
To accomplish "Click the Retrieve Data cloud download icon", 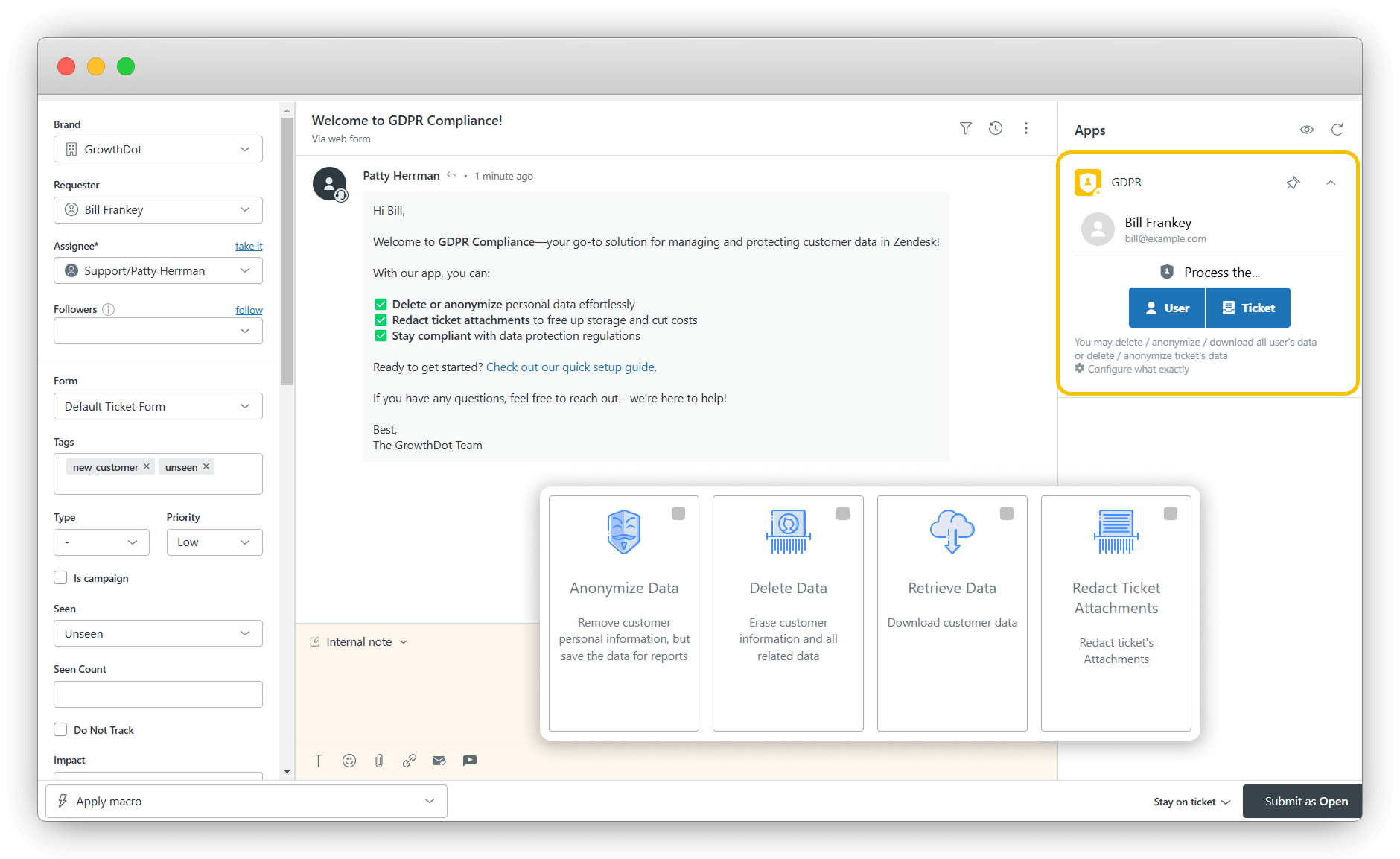I will click(952, 531).
